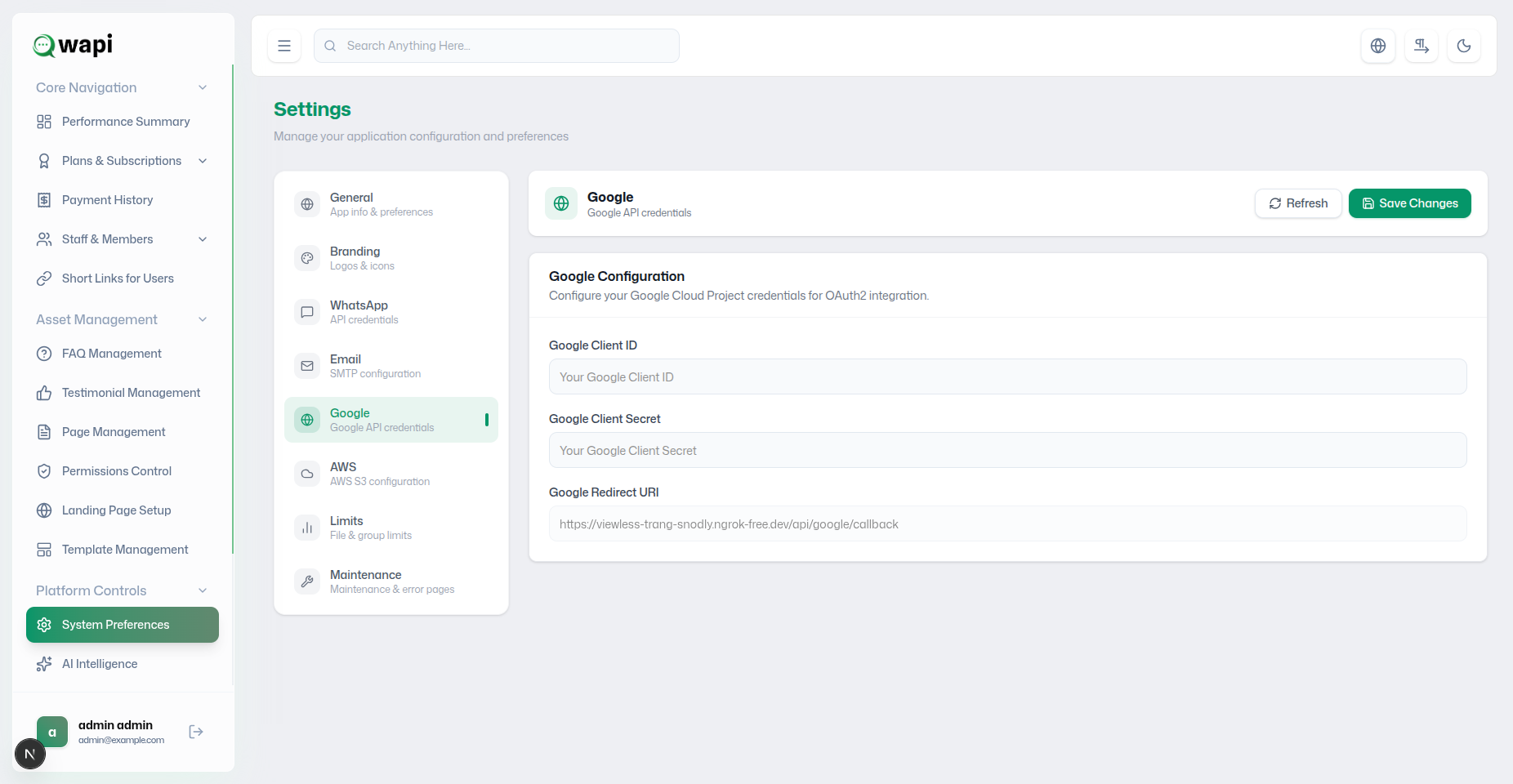The height and width of the screenshot is (784, 1513).
Task: Open Permissions Control page
Action: point(123,471)
